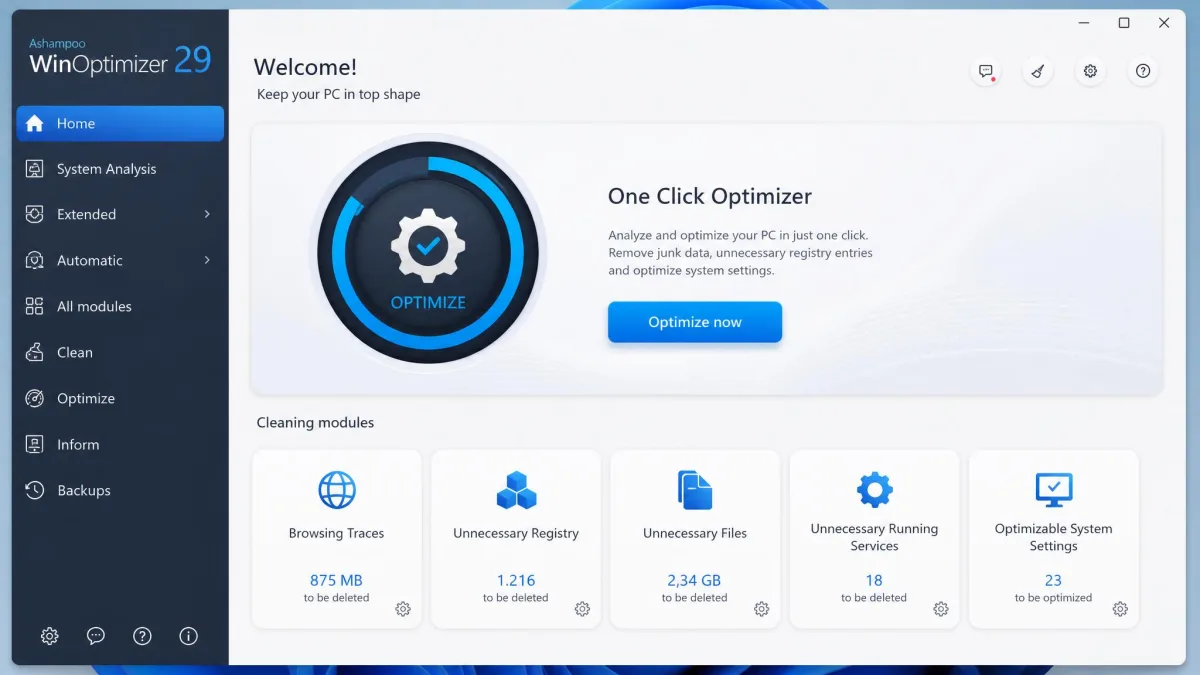Open Optimizable System Settings card gear
The height and width of the screenshot is (675, 1200).
point(1120,609)
